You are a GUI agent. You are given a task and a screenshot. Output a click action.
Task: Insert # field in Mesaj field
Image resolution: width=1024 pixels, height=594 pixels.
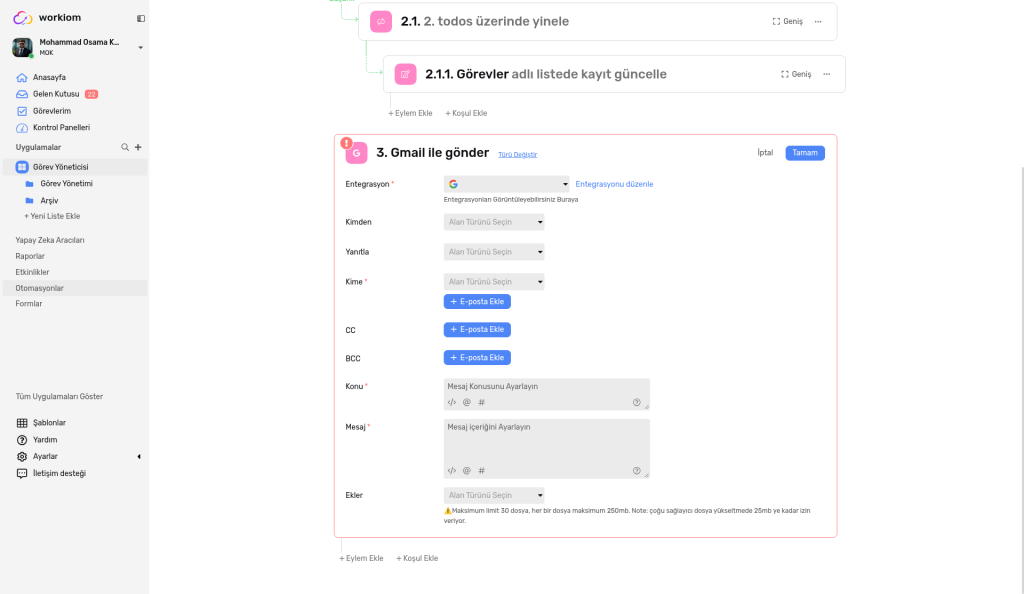pyautogui.click(x=482, y=471)
